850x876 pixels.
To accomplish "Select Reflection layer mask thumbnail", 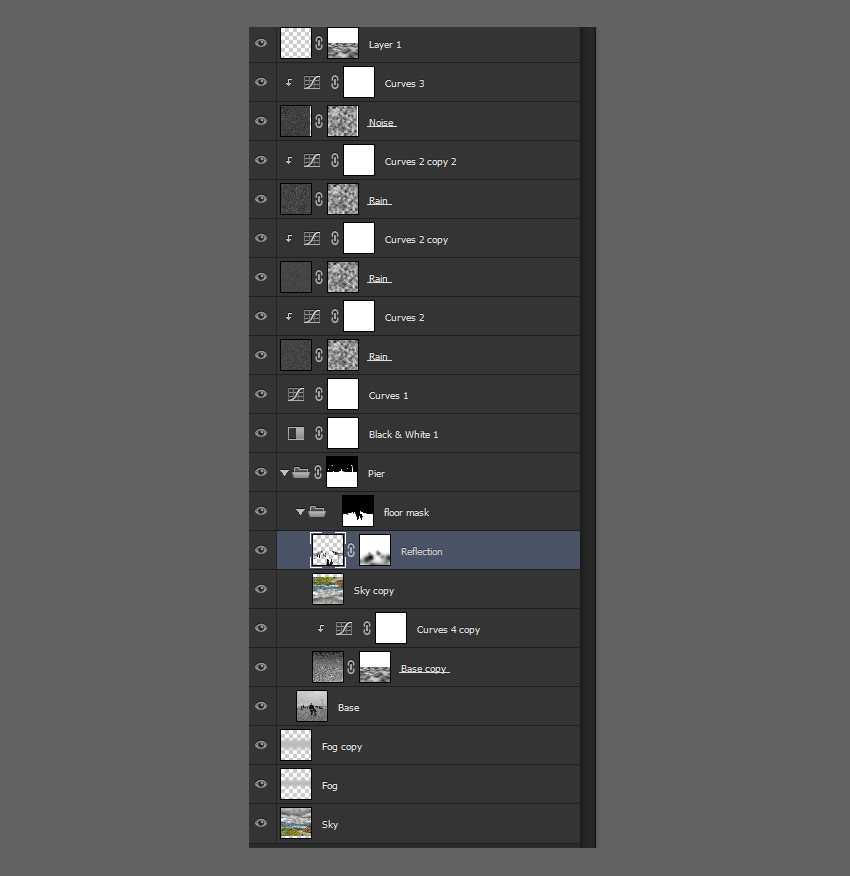I will pyautogui.click(x=374, y=550).
